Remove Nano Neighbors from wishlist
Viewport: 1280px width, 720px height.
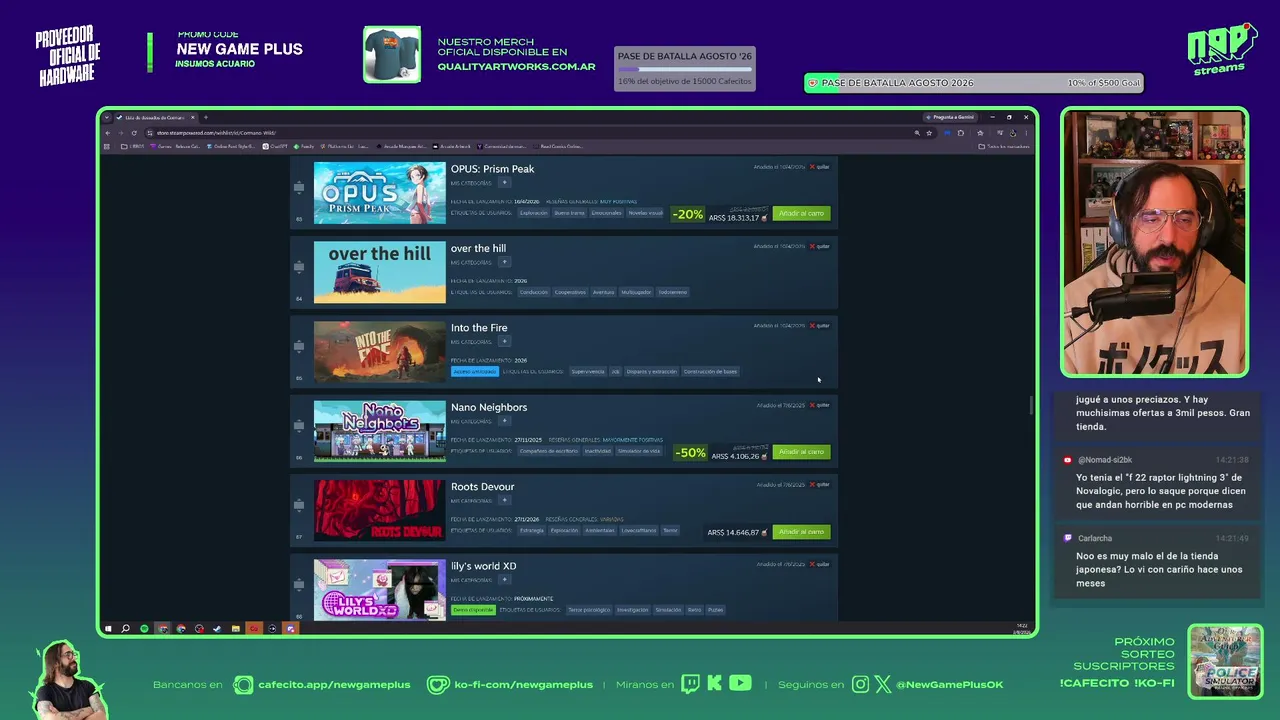[x=820, y=405]
